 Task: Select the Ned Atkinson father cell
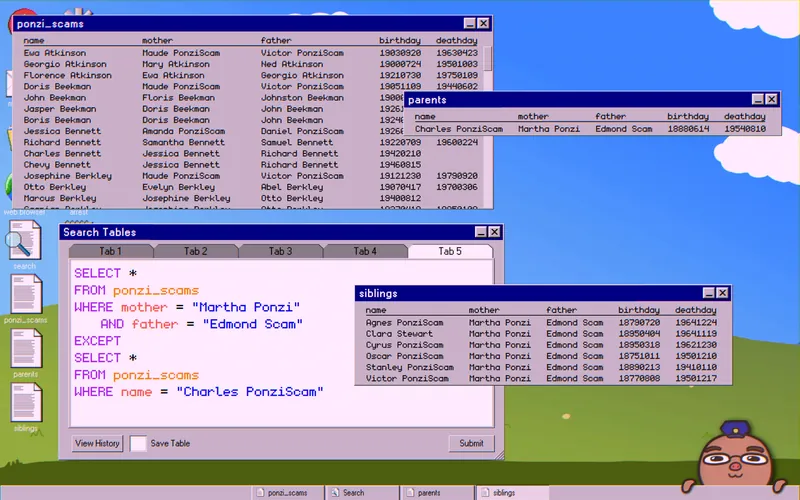pos(292,64)
